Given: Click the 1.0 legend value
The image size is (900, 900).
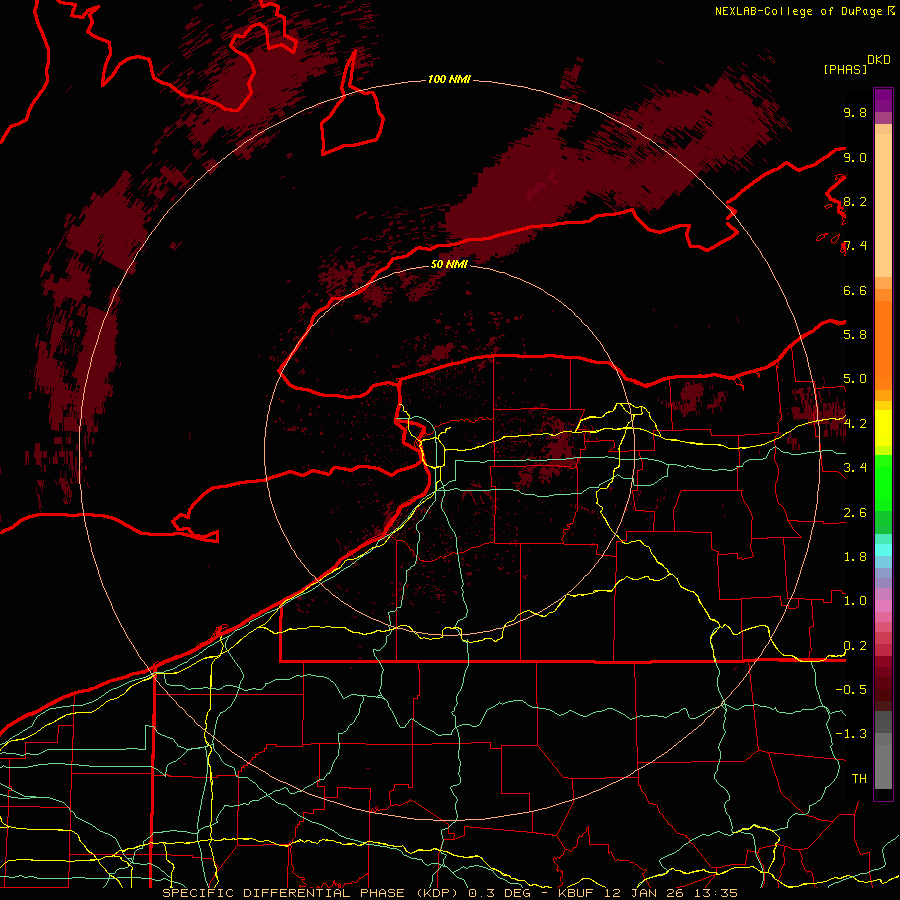Looking at the screenshot, I should [855, 601].
